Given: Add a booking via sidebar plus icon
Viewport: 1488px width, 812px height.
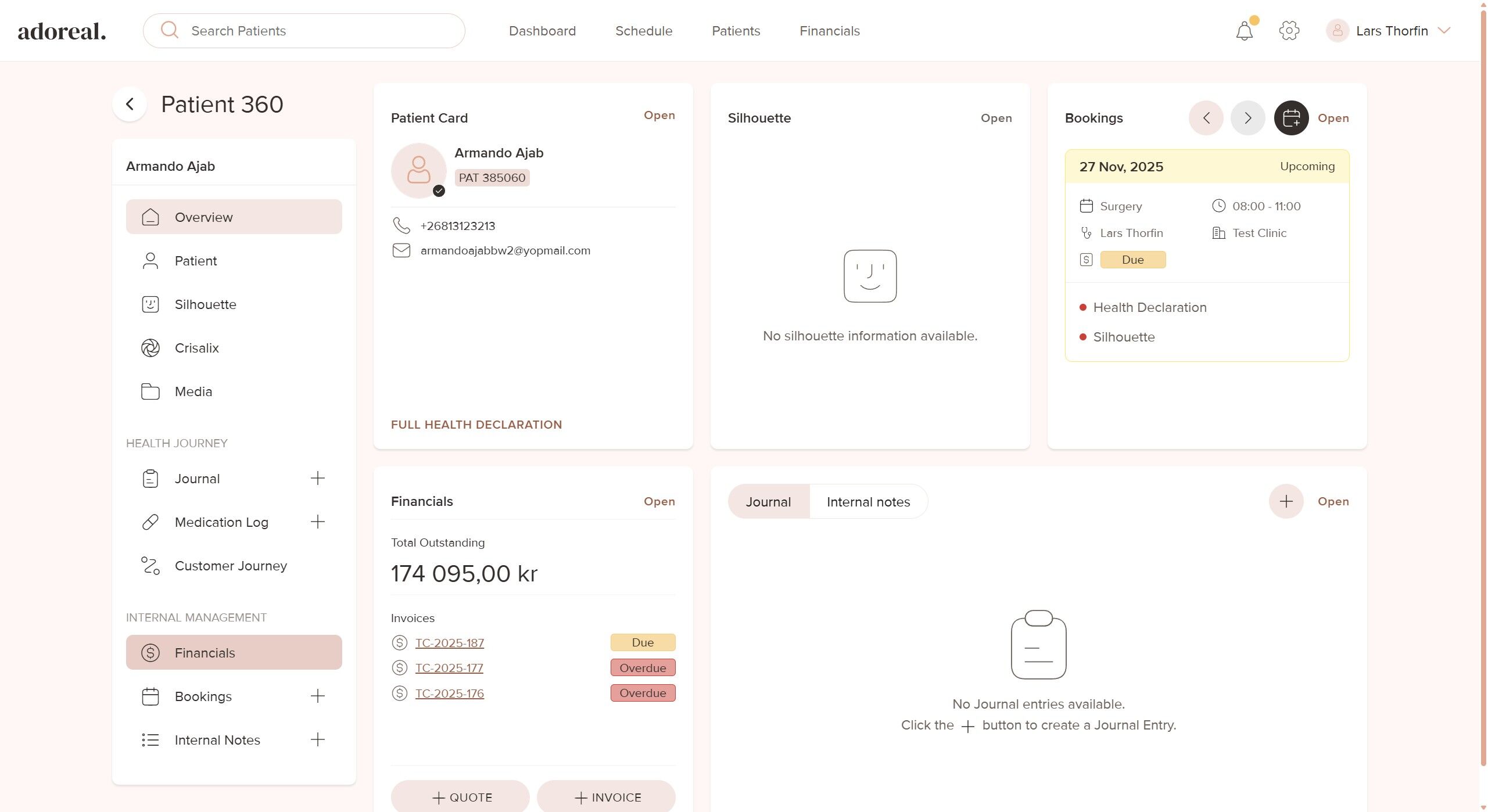Looking at the screenshot, I should tap(317, 696).
